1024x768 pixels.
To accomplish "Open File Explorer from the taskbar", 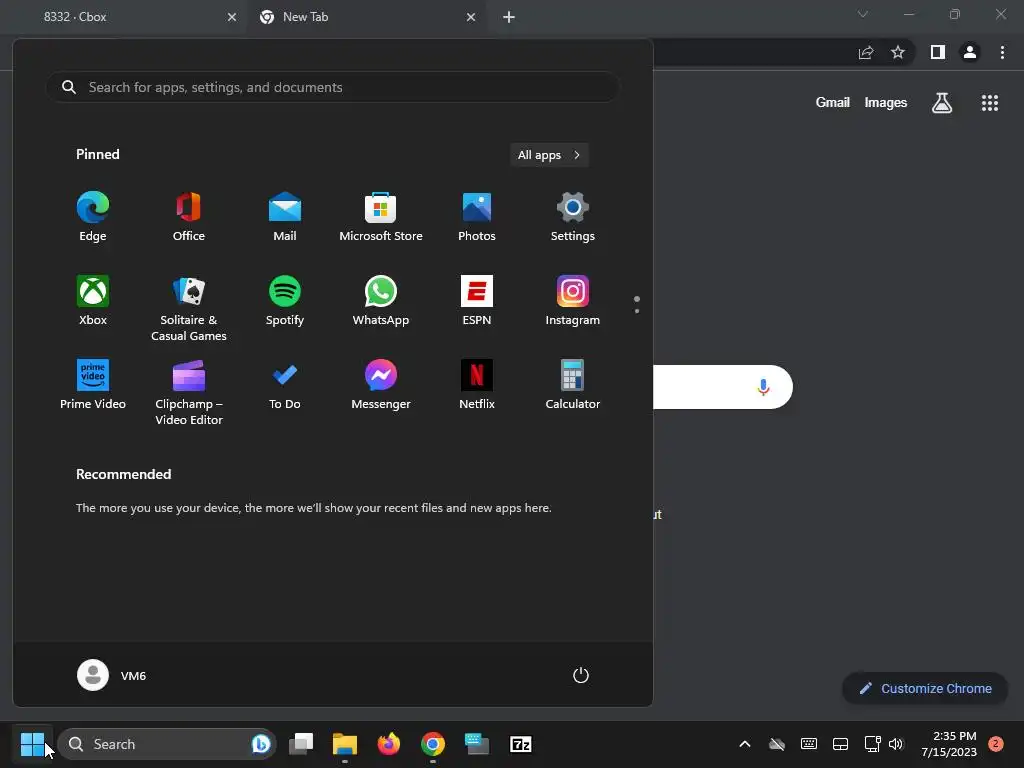I will tap(345, 744).
